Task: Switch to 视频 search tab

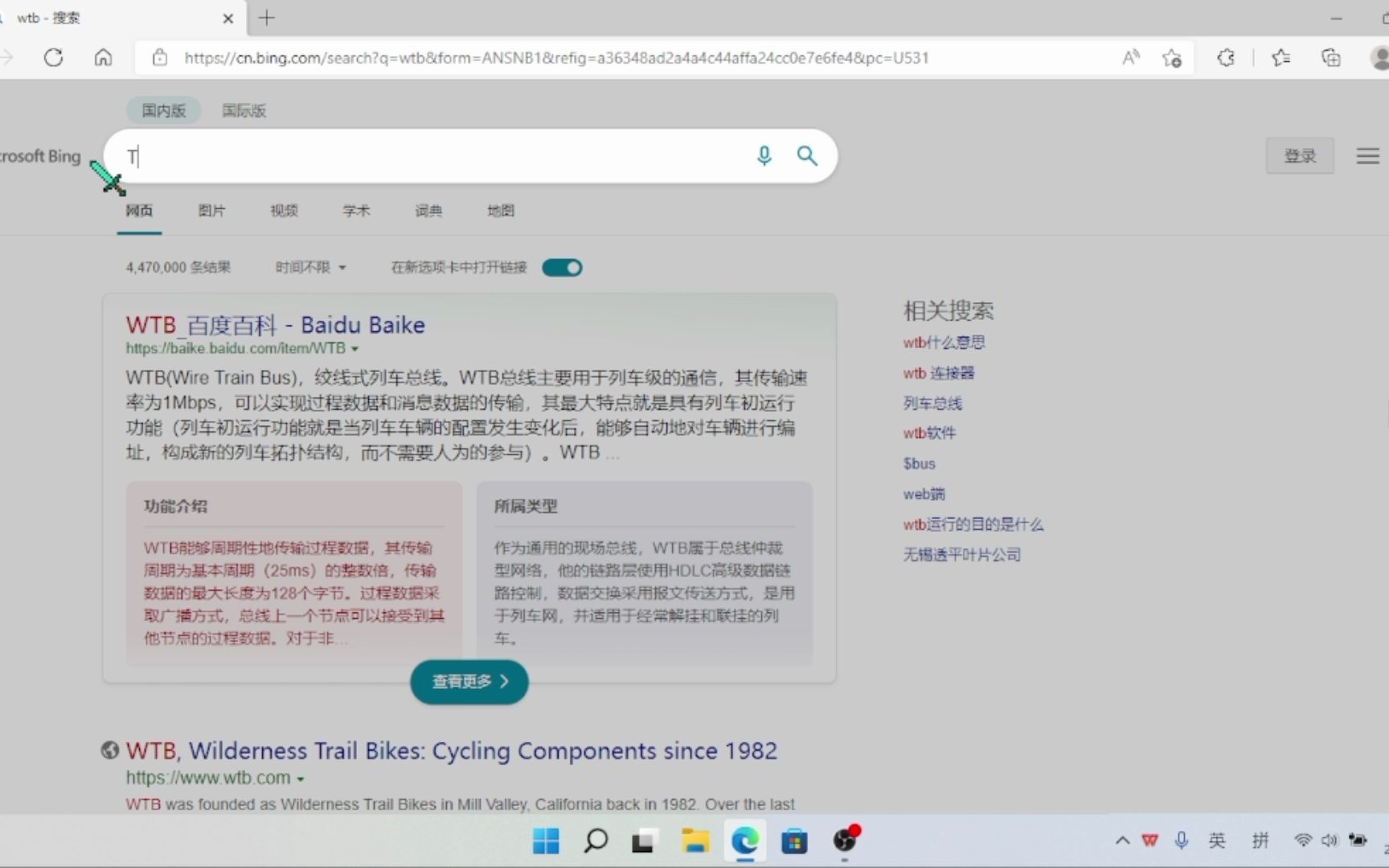Action: coord(284,211)
